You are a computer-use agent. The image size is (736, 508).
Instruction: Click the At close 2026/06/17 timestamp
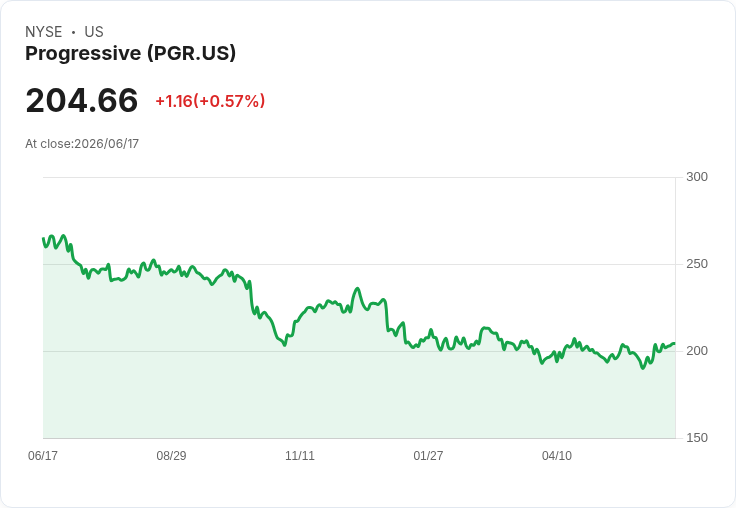(x=82, y=144)
